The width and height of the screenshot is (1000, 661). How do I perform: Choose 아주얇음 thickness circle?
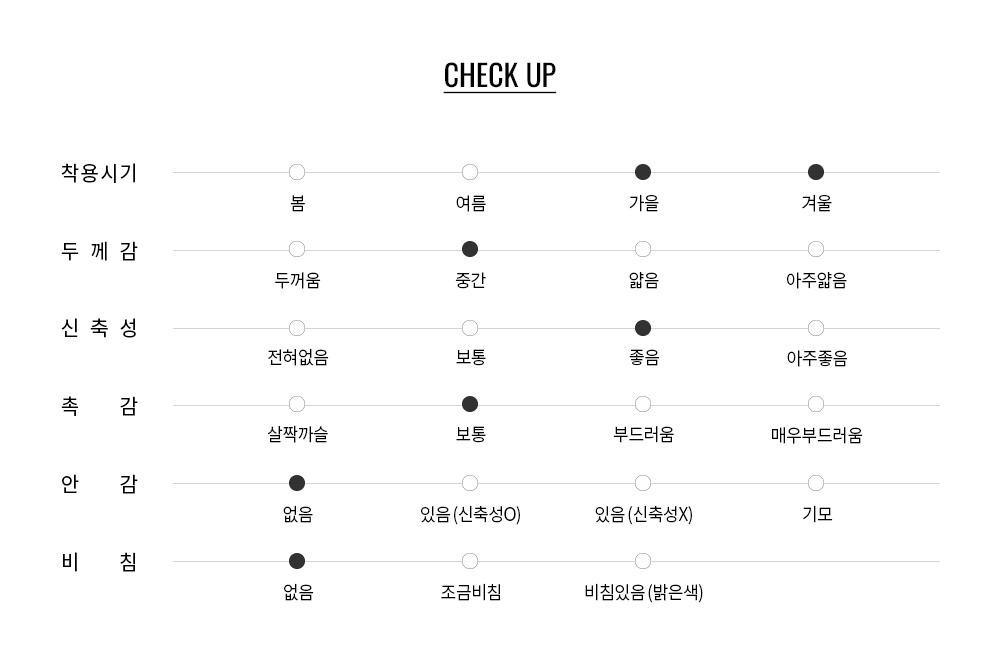click(816, 249)
